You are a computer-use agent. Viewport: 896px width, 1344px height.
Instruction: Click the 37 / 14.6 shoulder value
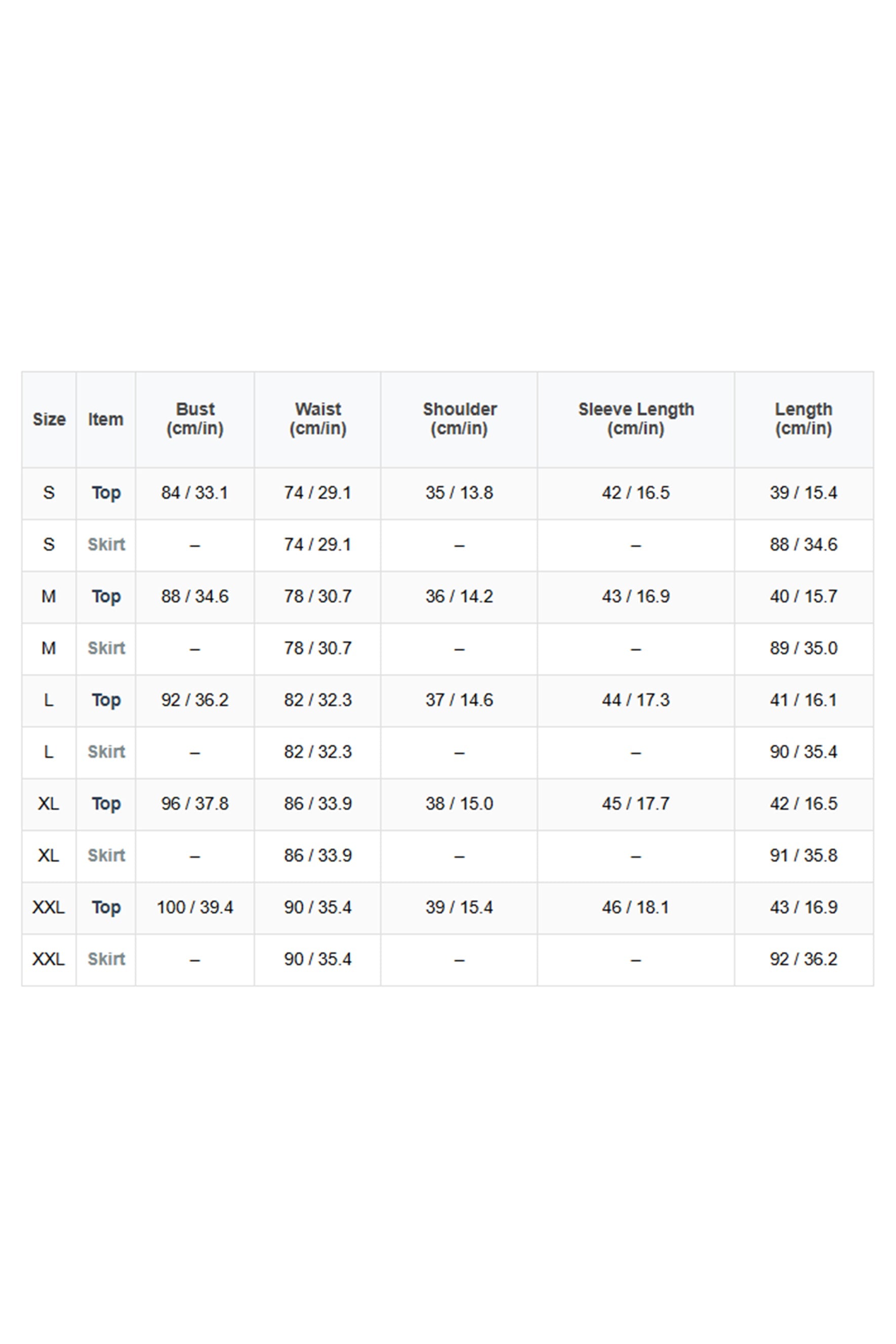click(x=459, y=700)
